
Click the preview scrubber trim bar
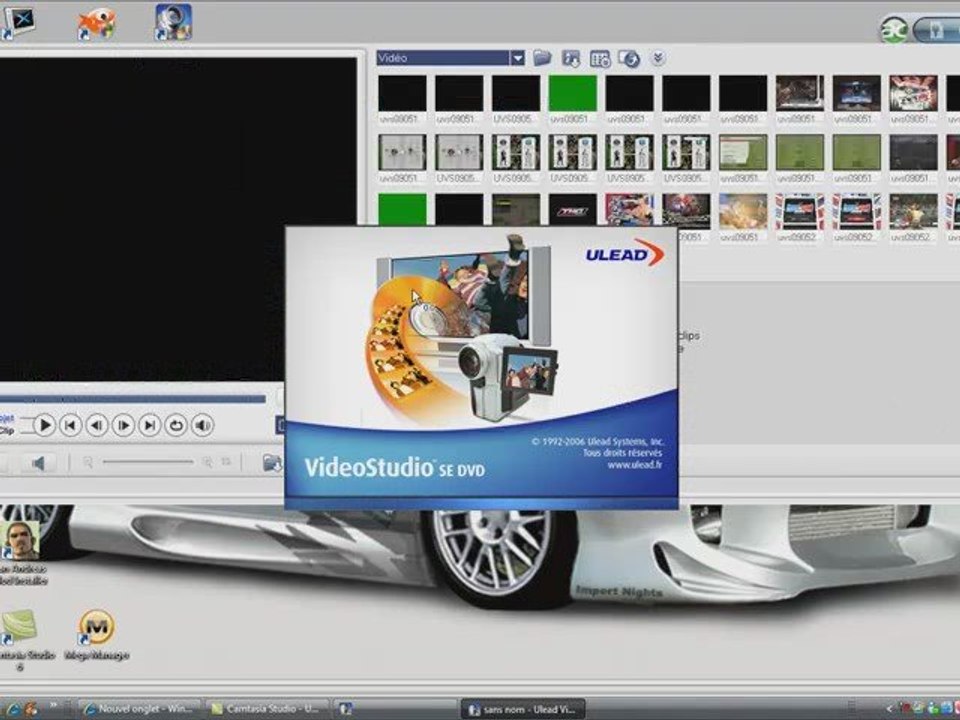pos(132,399)
